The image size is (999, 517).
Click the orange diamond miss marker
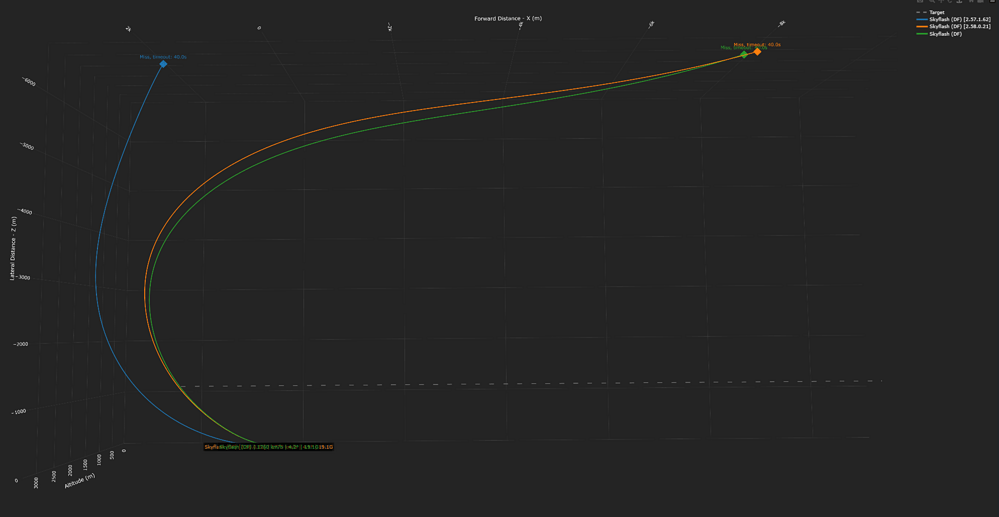click(x=757, y=52)
